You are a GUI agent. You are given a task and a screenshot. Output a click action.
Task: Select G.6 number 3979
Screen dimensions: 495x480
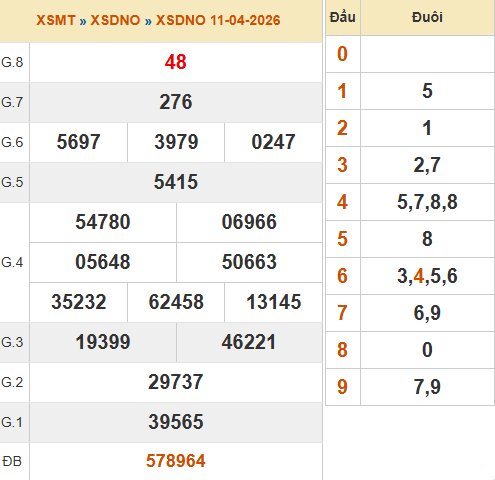point(176,142)
